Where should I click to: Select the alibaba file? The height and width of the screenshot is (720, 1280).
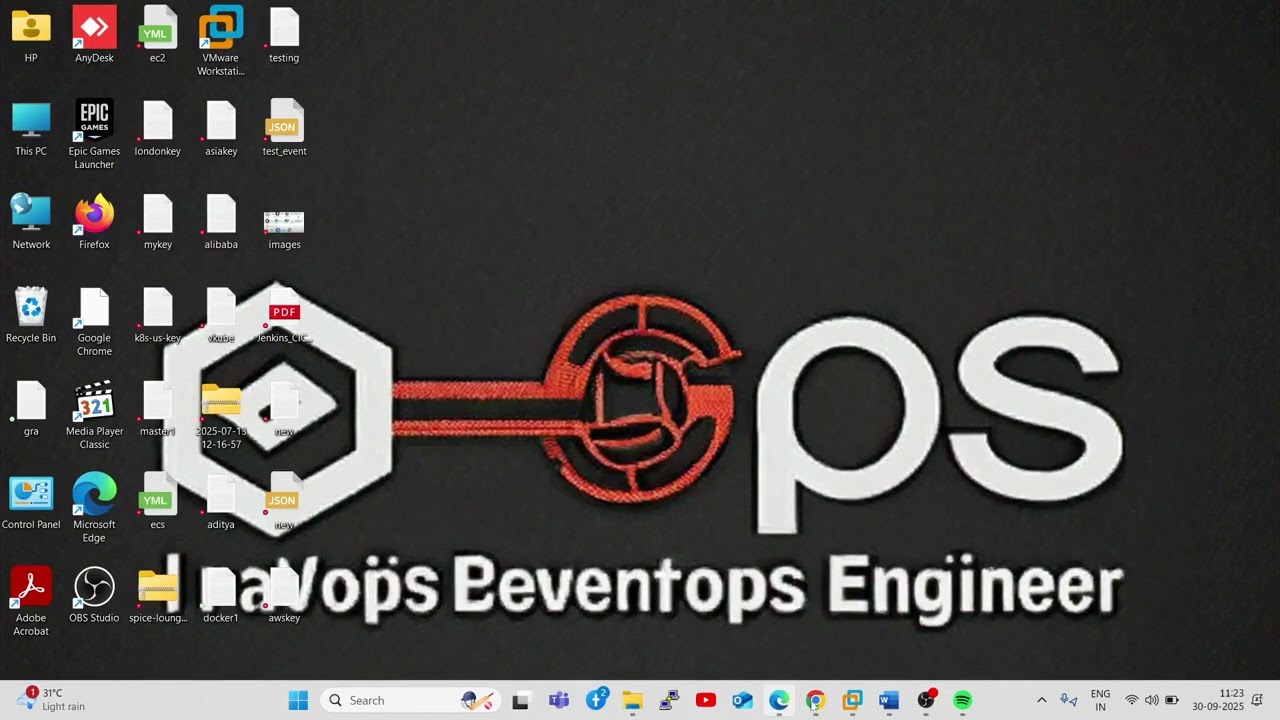pyautogui.click(x=220, y=222)
